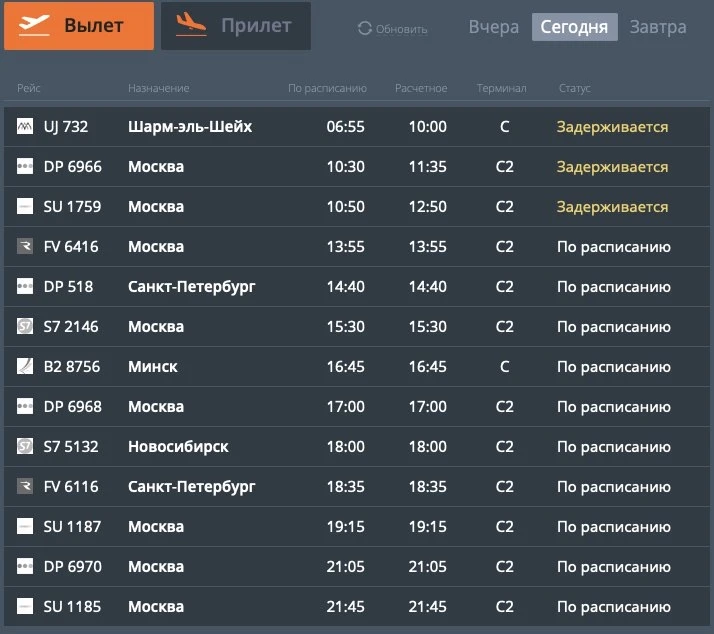The image size is (714, 634).
Task: Switch to the Вылет departures tab
Action: click(x=79, y=26)
